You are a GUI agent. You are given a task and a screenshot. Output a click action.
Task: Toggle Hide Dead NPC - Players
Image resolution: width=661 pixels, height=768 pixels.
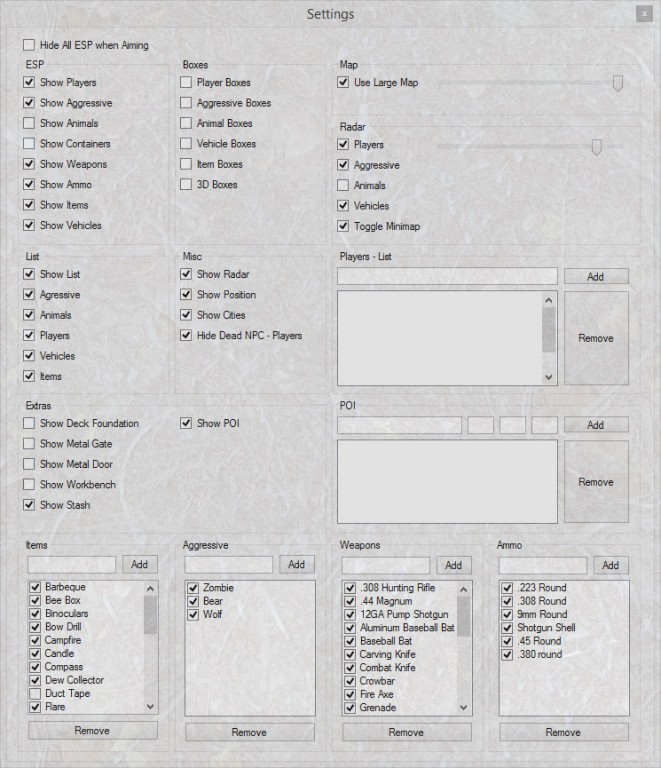(x=186, y=336)
